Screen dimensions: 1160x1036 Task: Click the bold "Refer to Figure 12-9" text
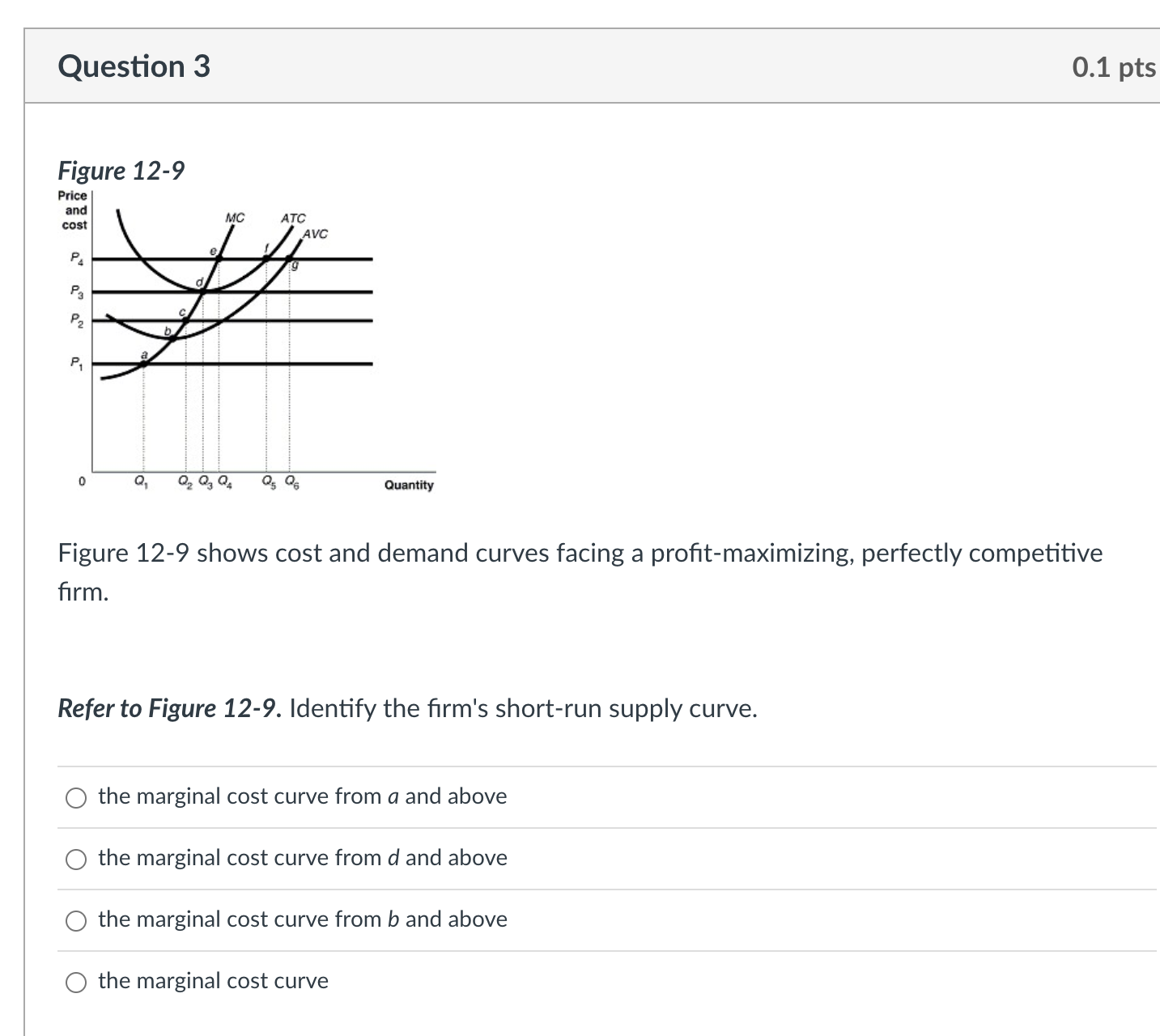[168, 709]
